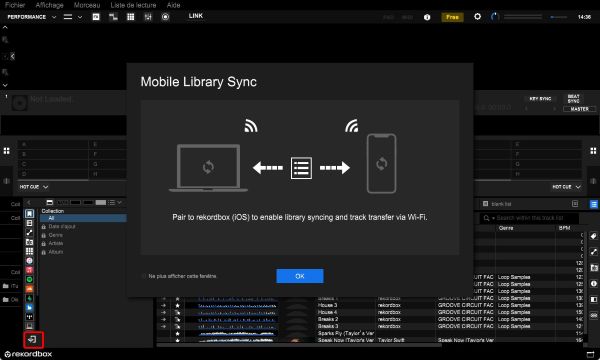Select the track 'House 3' in the list
Viewport: 600px width, 360px height.
(x=327, y=305)
